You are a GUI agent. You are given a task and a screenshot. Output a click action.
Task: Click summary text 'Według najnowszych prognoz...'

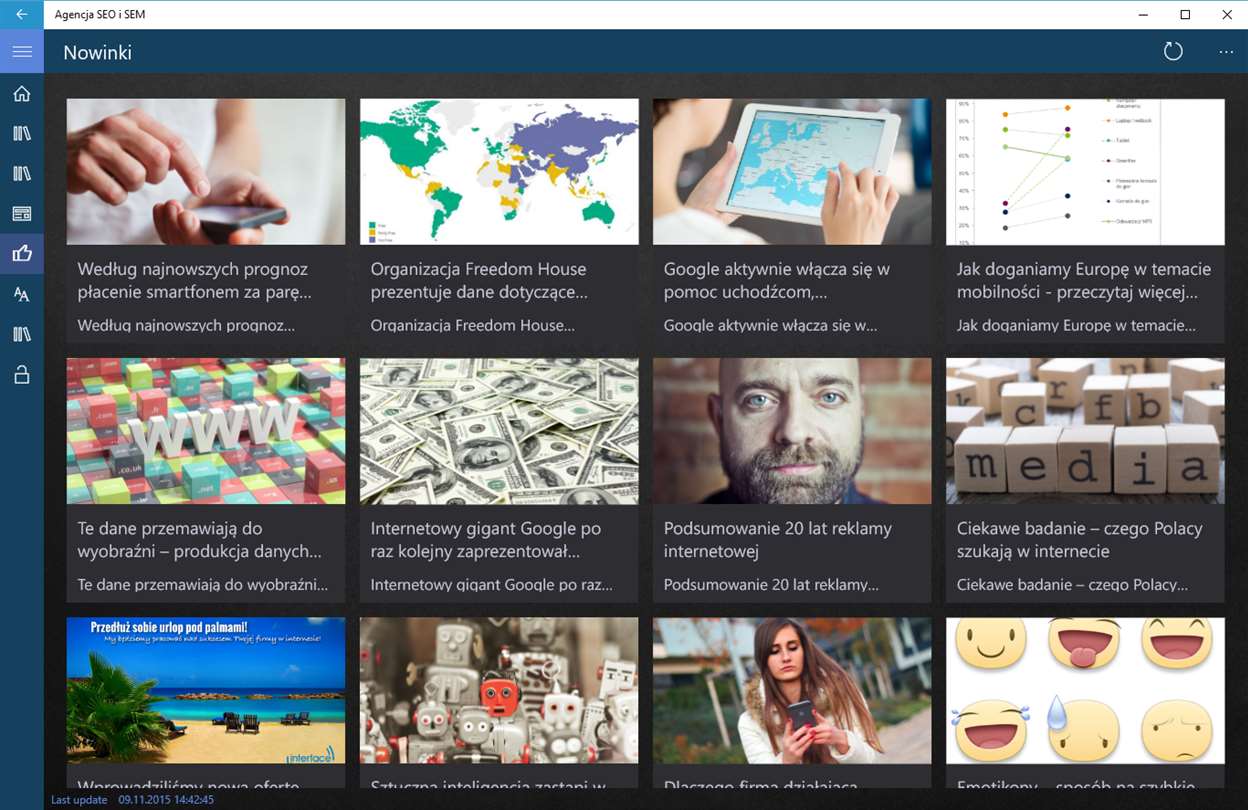[x=186, y=325]
